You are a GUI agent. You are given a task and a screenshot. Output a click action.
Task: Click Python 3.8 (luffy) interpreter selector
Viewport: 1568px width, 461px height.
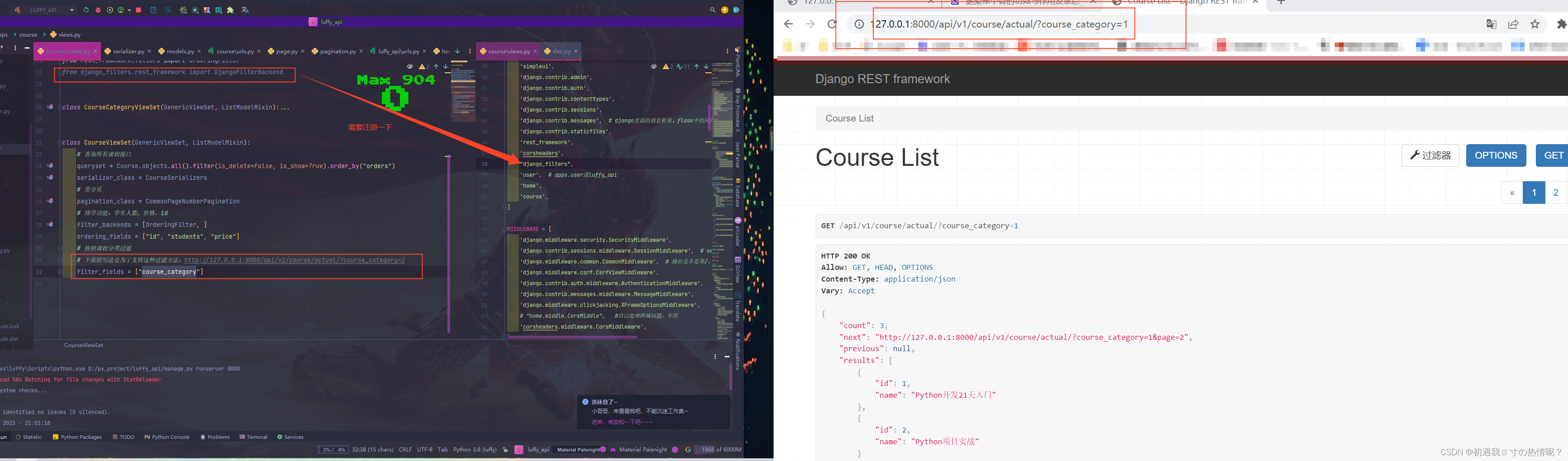[475, 449]
